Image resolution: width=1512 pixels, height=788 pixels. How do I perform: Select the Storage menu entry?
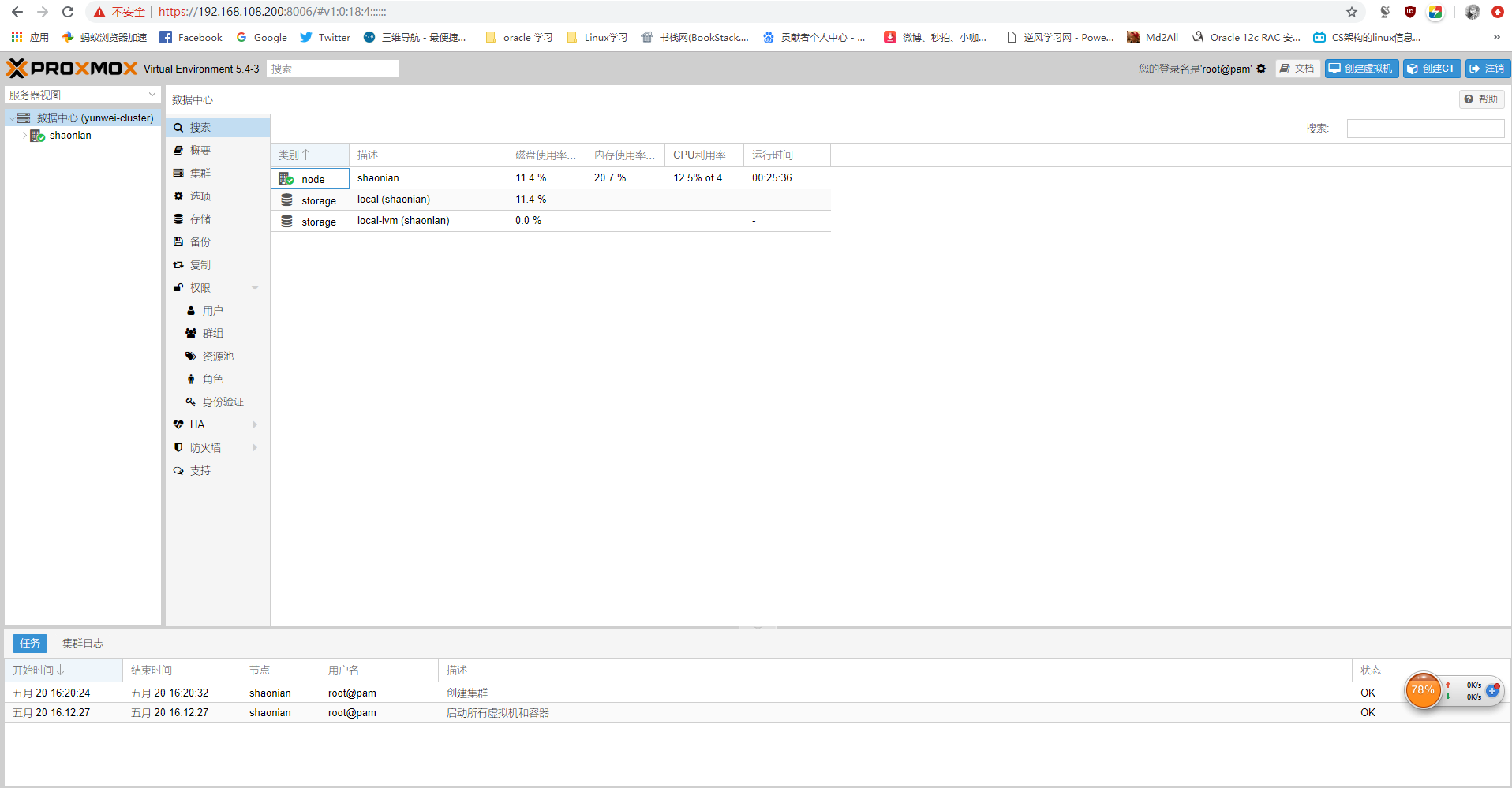[x=200, y=219]
